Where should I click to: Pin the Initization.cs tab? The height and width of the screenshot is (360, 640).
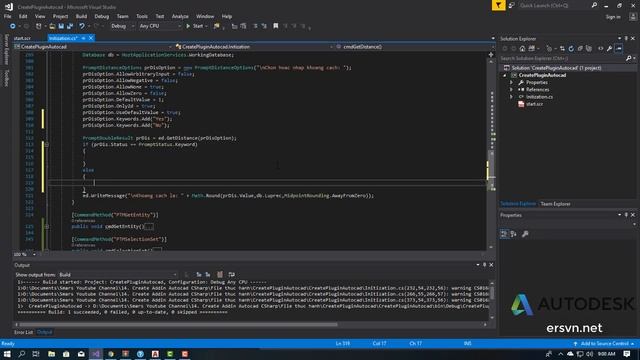pos(83,38)
